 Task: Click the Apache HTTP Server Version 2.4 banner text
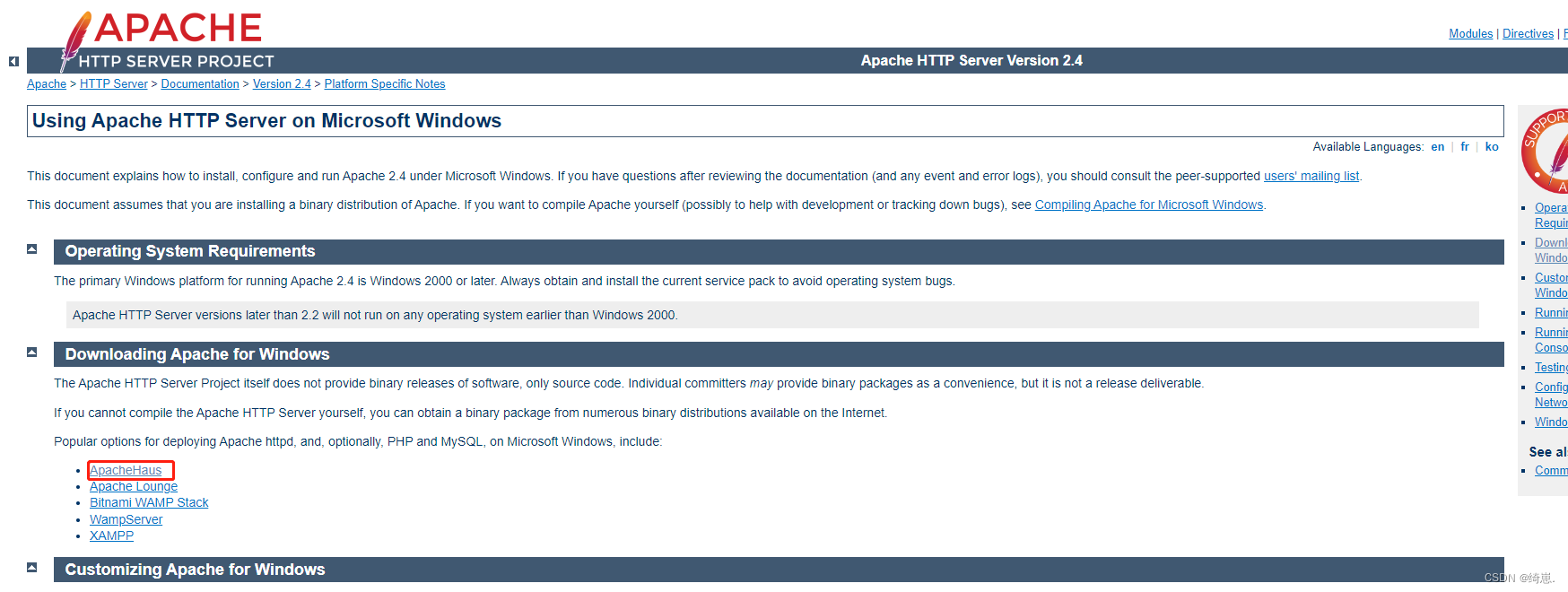click(971, 60)
